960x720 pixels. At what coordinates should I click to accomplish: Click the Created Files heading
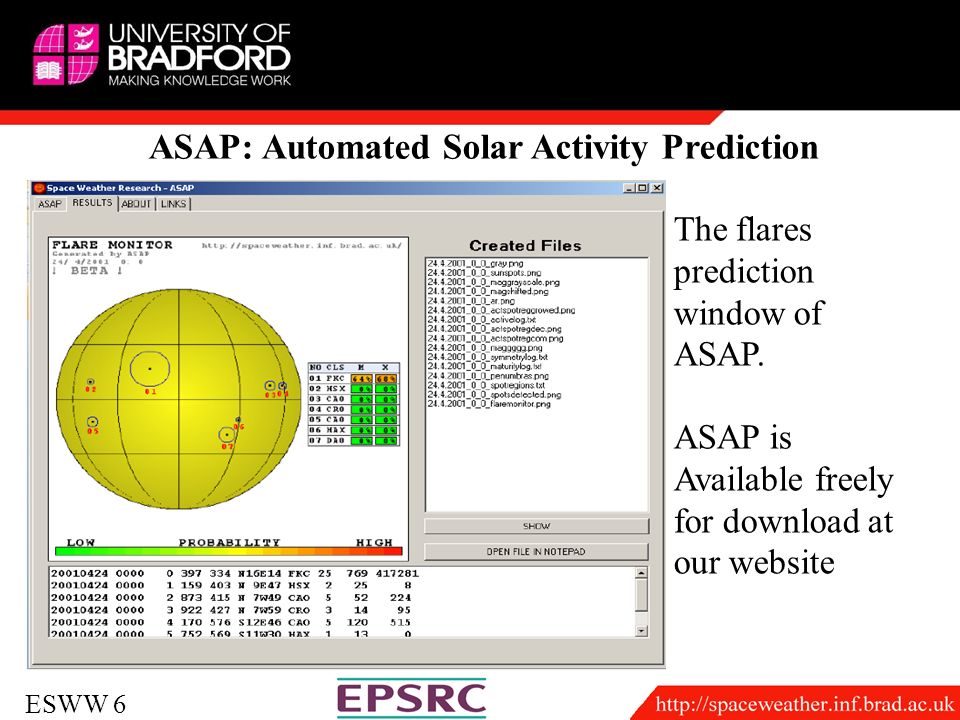pos(525,246)
